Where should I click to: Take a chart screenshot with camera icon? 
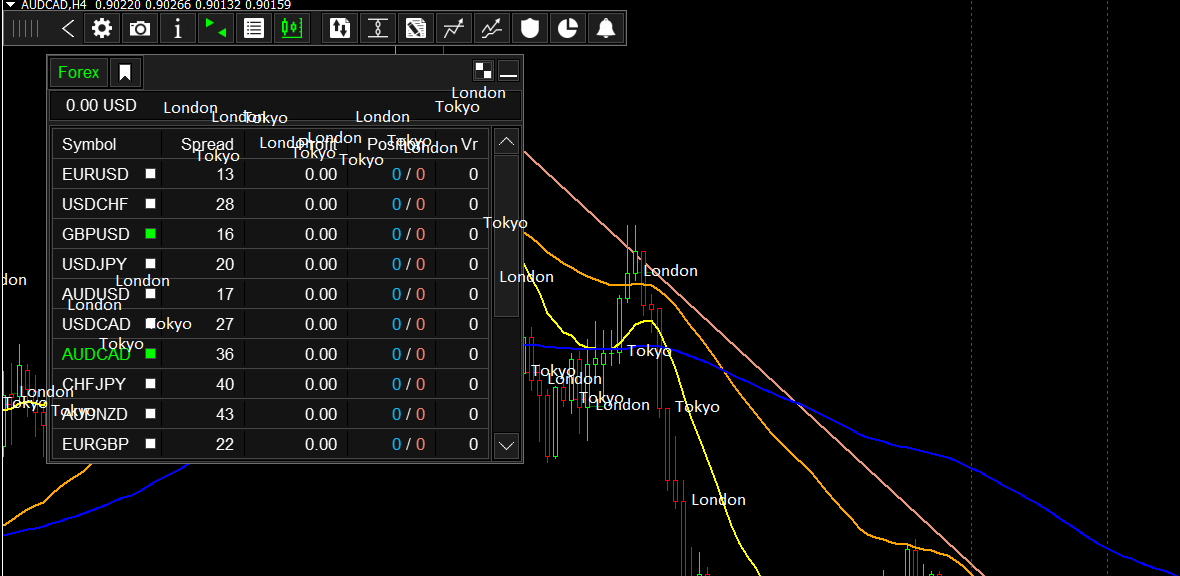coord(139,29)
